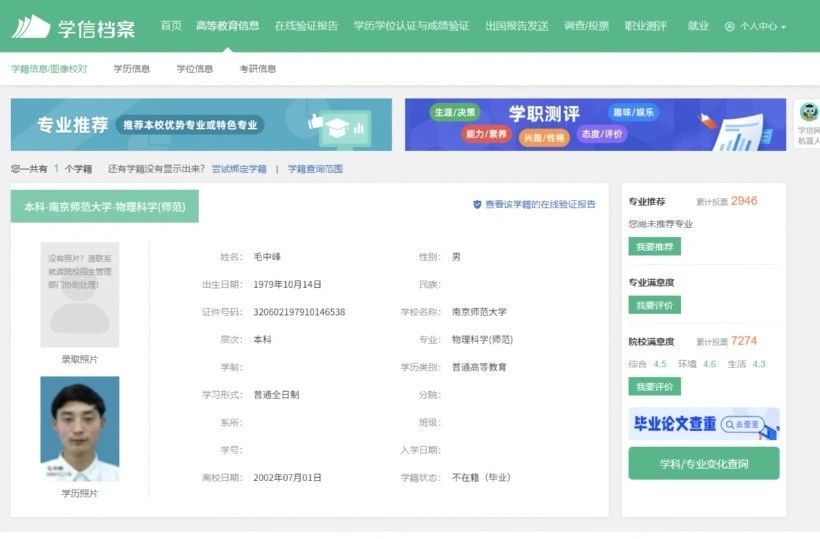Click the 综合 4.5 rating
The image size is (820, 539).
[647, 364]
